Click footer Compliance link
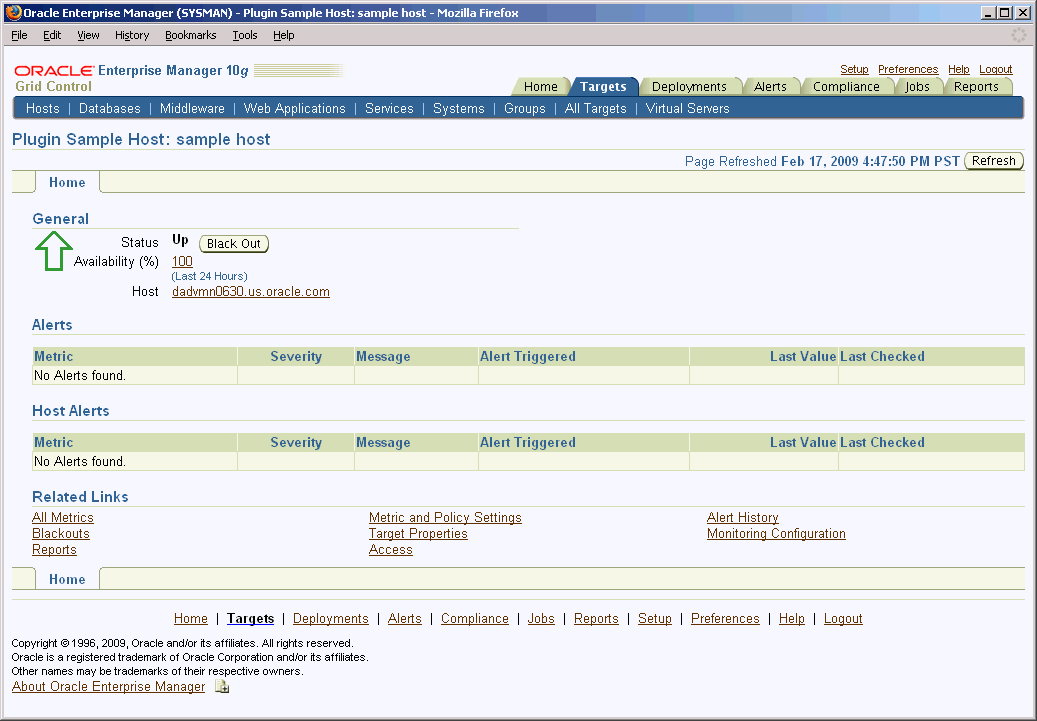 coord(475,618)
